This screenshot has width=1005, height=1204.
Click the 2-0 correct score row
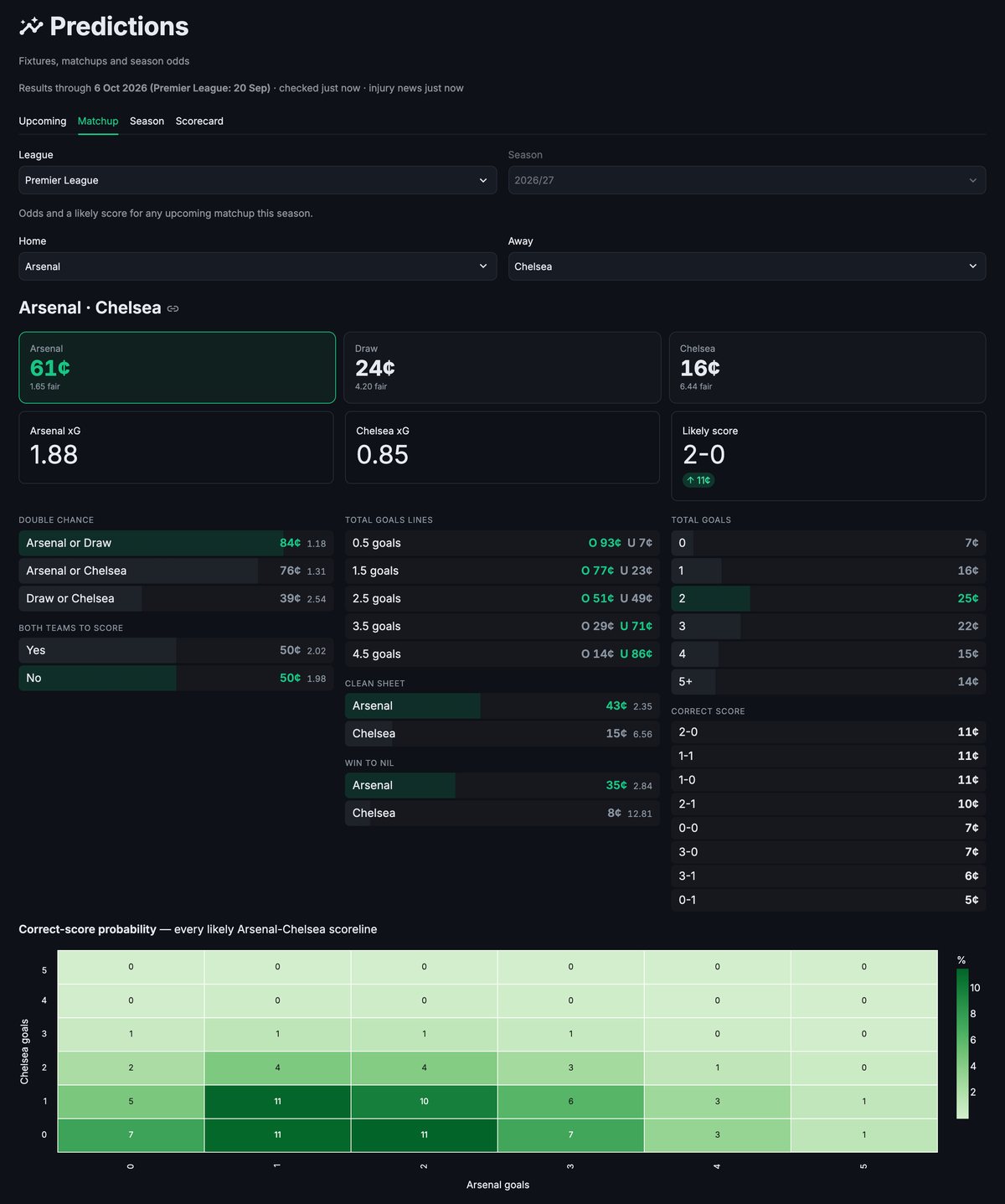(x=828, y=731)
